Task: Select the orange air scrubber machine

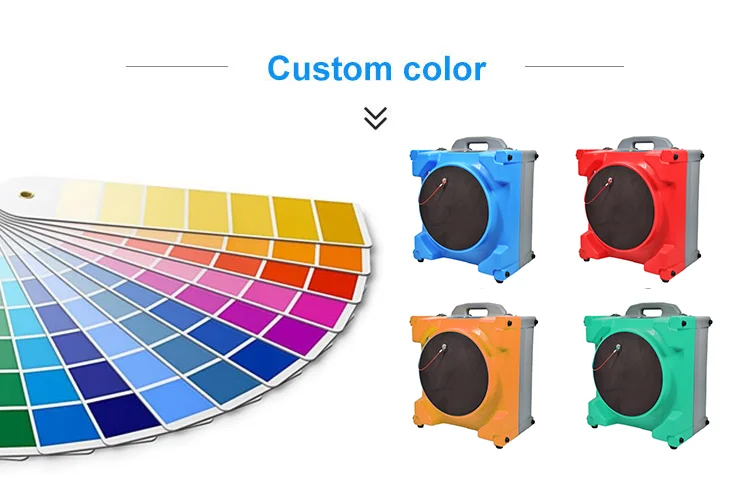Action: click(x=474, y=375)
